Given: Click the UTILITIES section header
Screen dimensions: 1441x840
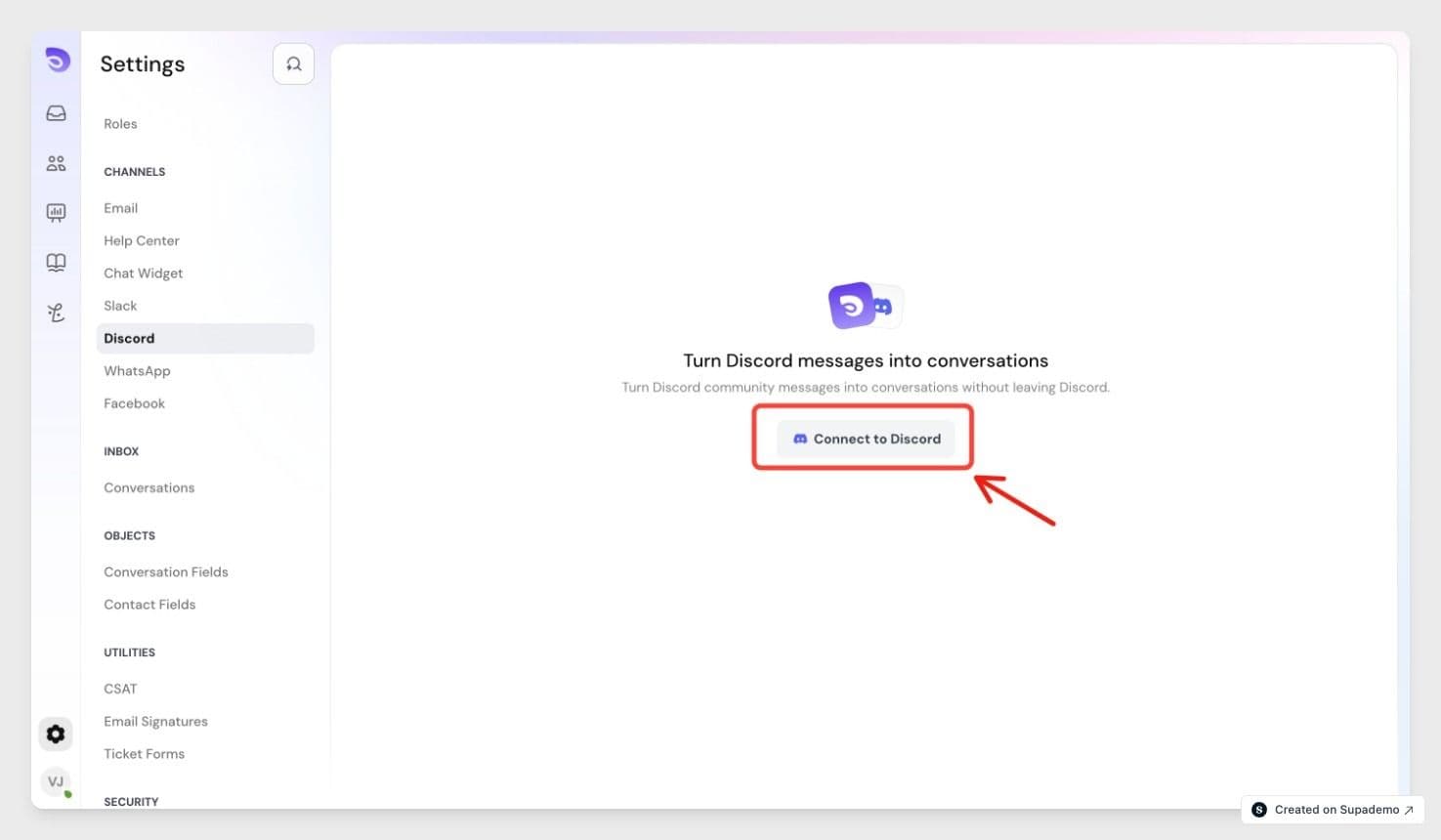Looking at the screenshot, I should point(130,652).
